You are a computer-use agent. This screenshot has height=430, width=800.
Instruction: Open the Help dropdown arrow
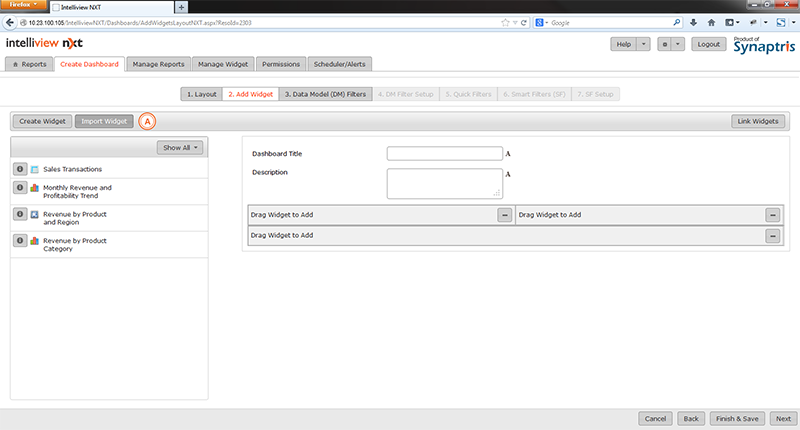(643, 44)
